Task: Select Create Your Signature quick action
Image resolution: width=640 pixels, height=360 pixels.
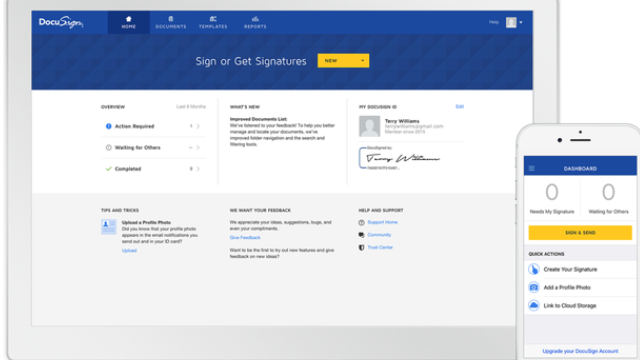Action: click(x=580, y=269)
